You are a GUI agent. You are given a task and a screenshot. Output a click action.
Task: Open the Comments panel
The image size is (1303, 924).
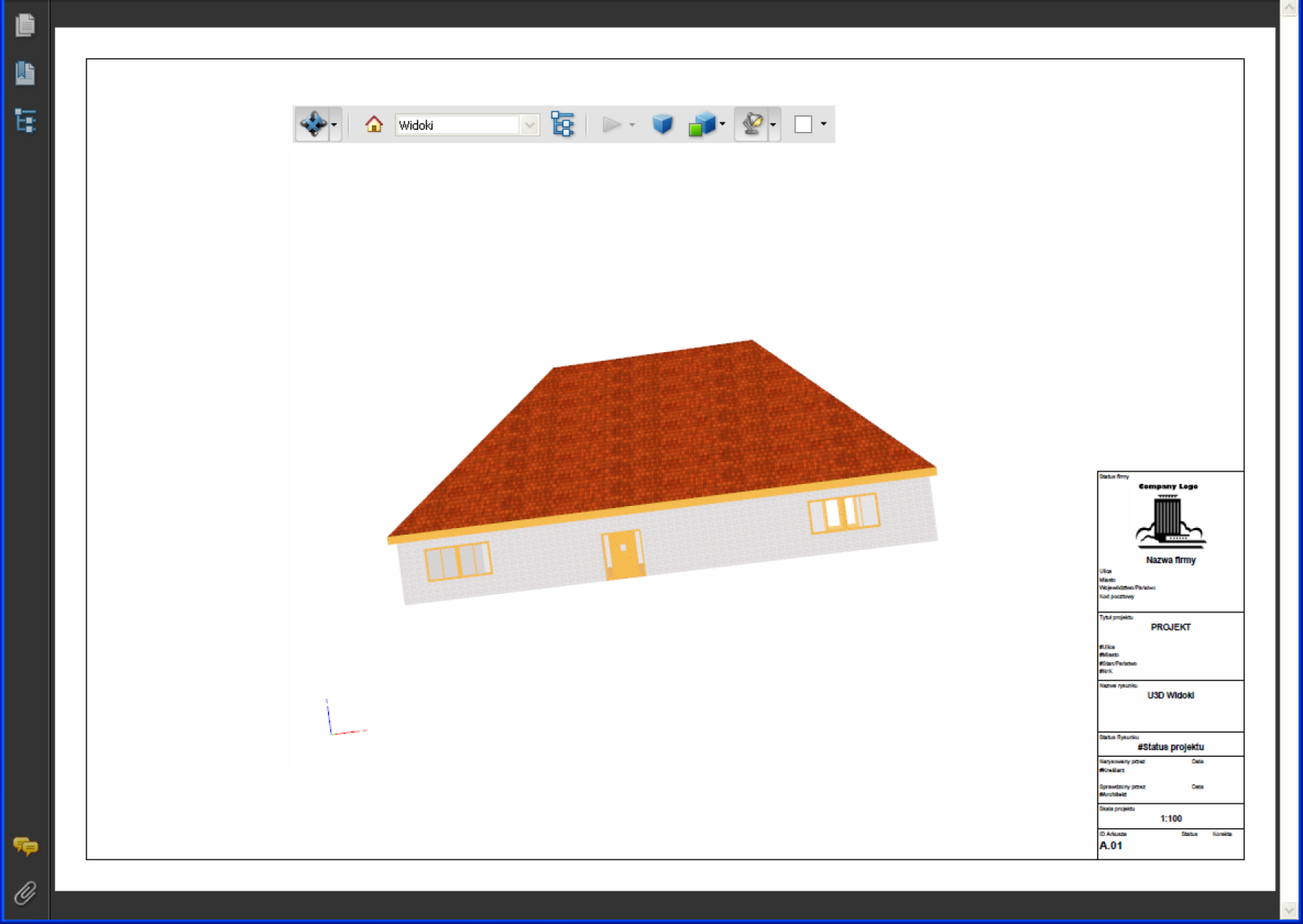click(x=25, y=848)
